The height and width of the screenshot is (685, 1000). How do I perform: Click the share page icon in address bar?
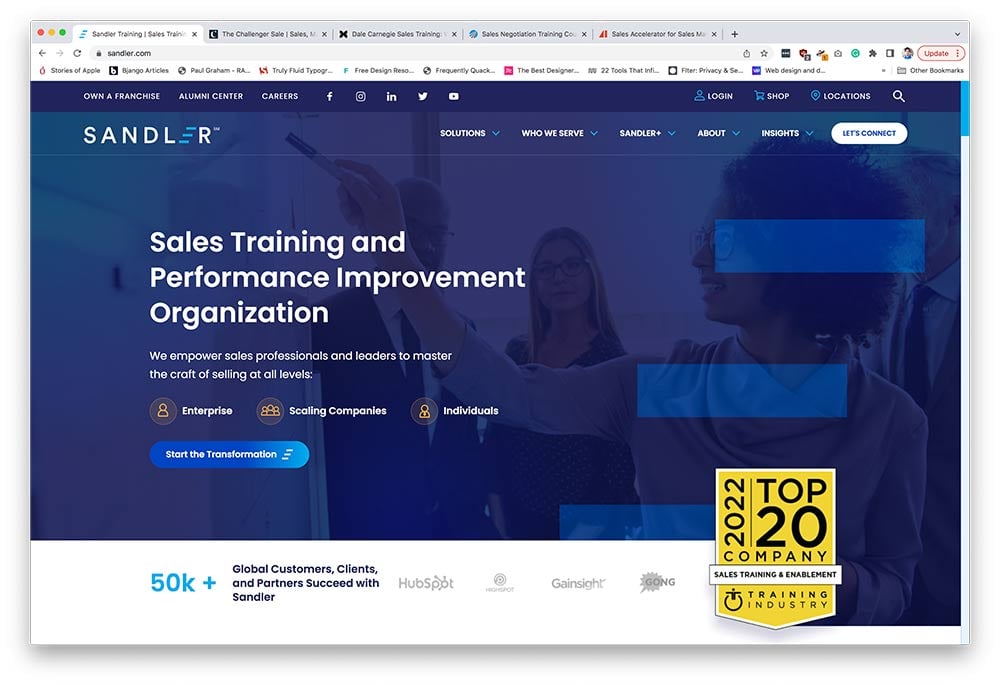coord(747,53)
